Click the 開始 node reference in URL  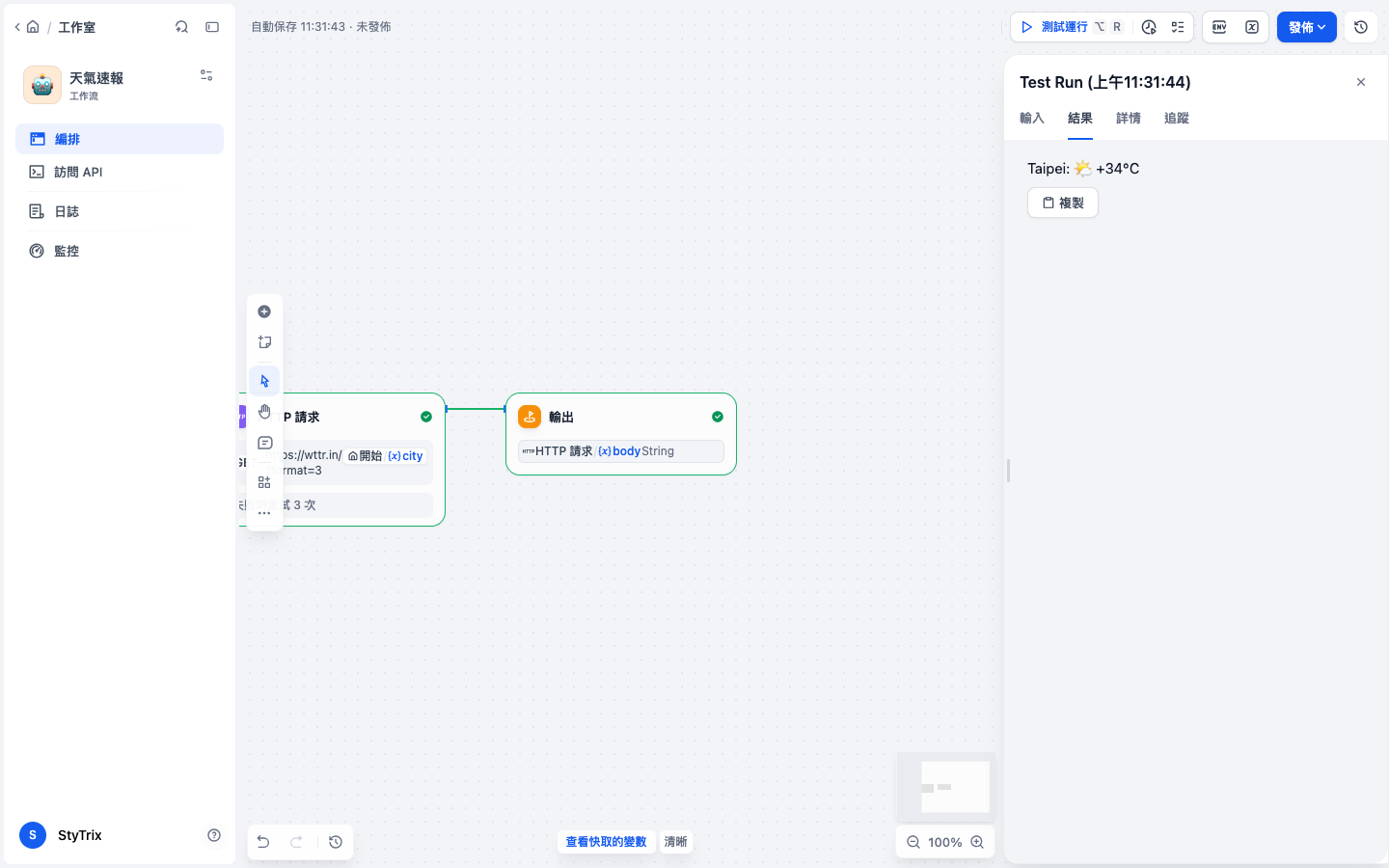[366, 456]
